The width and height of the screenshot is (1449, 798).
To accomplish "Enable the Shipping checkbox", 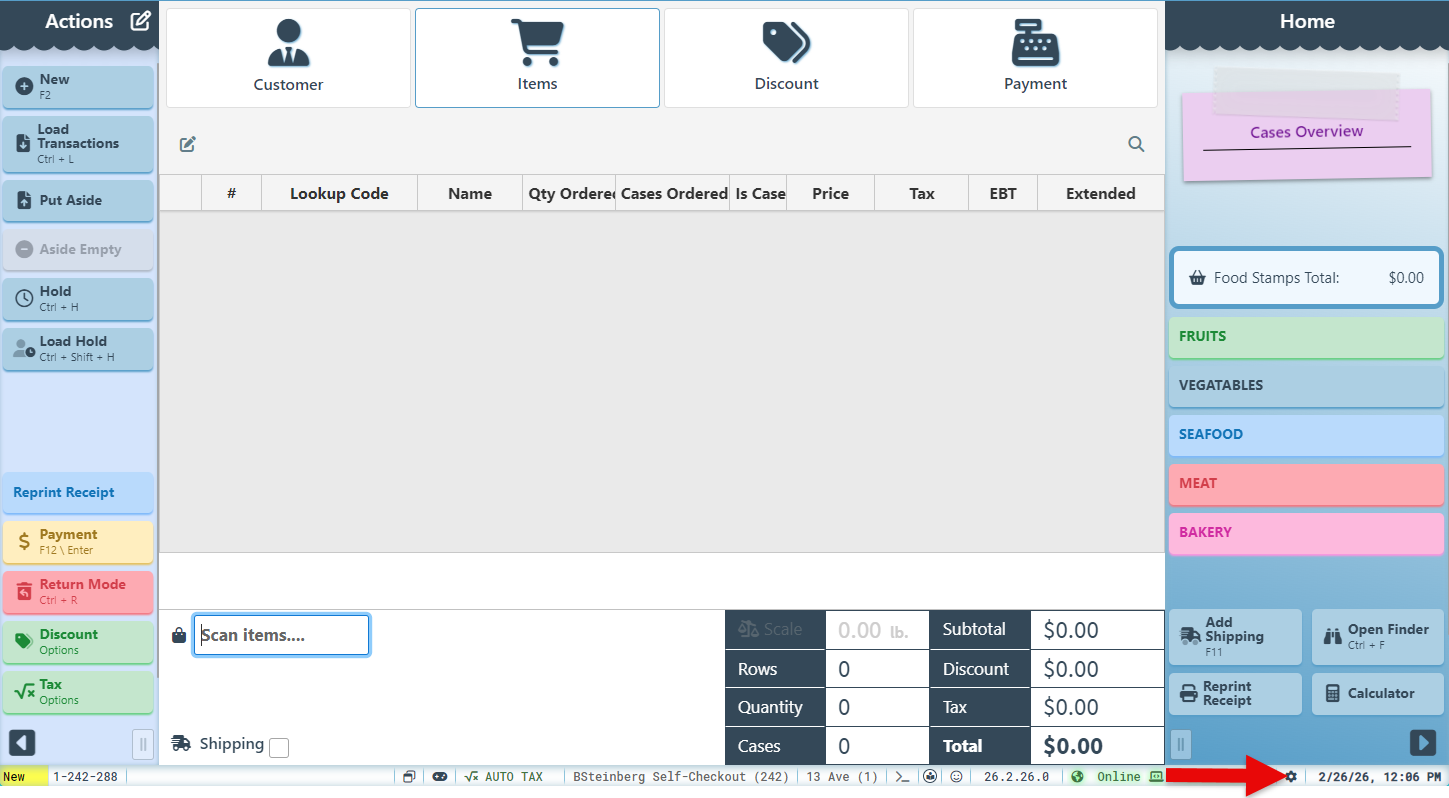I will (x=279, y=748).
